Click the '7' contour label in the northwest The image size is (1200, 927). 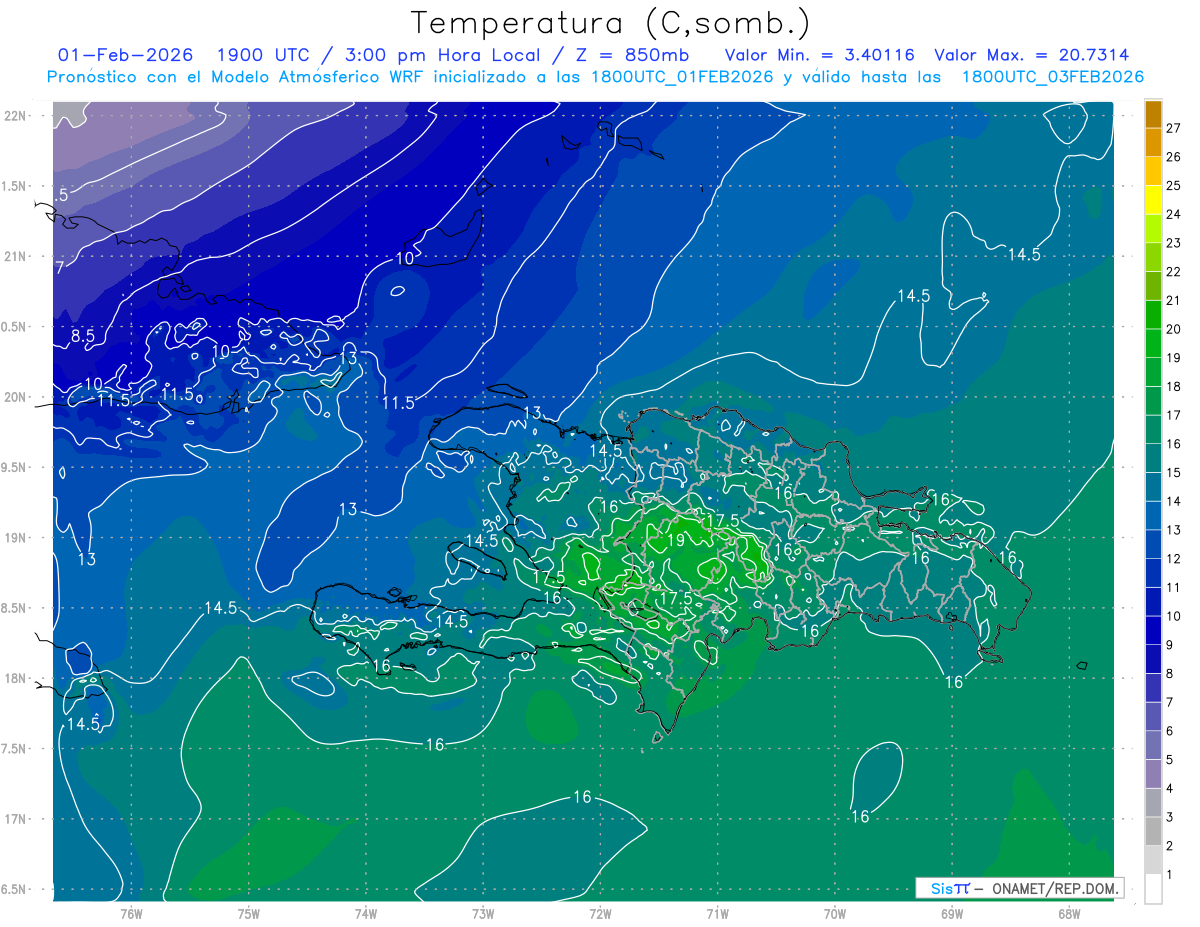(x=60, y=268)
